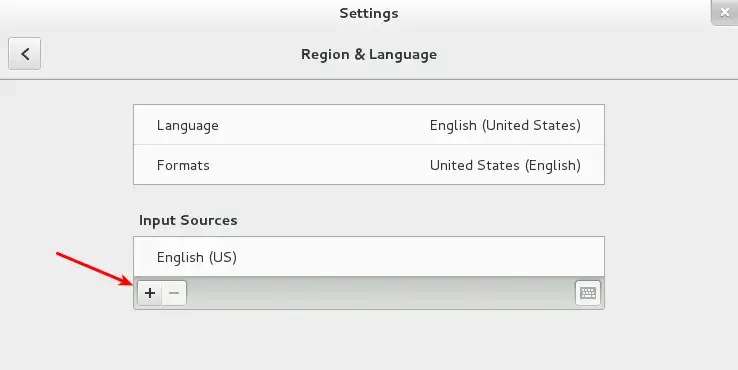738x370 pixels.
Task: Click the Settings window title bar
Action: [369, 13]
